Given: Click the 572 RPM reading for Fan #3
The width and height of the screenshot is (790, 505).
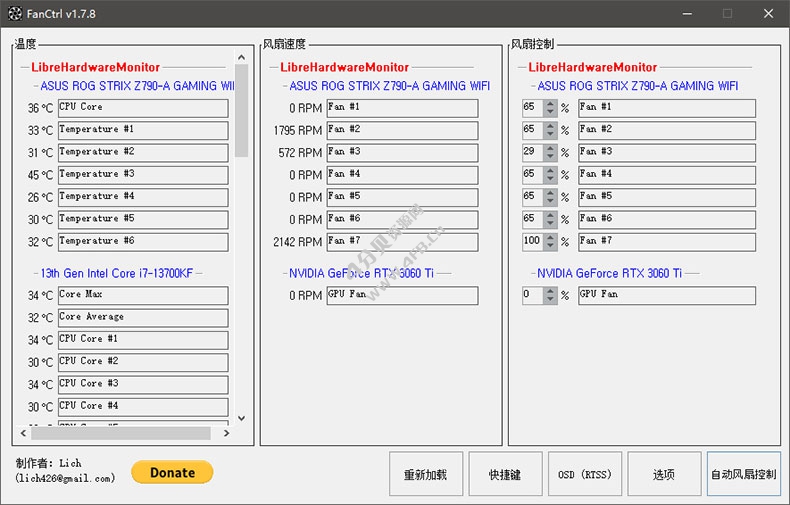Looking at the screenshot, I should click(300, 153).
